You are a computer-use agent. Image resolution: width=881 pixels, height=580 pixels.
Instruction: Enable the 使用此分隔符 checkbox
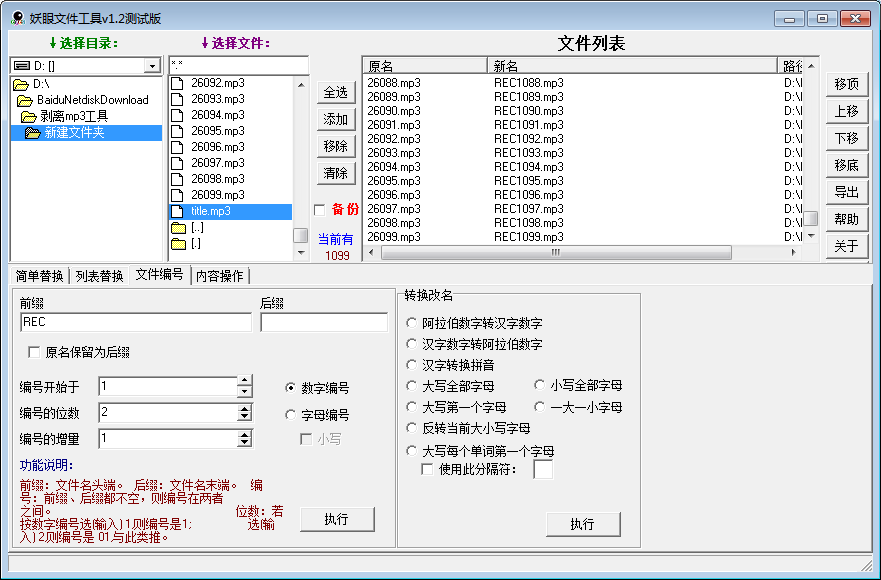coord(426,468)
